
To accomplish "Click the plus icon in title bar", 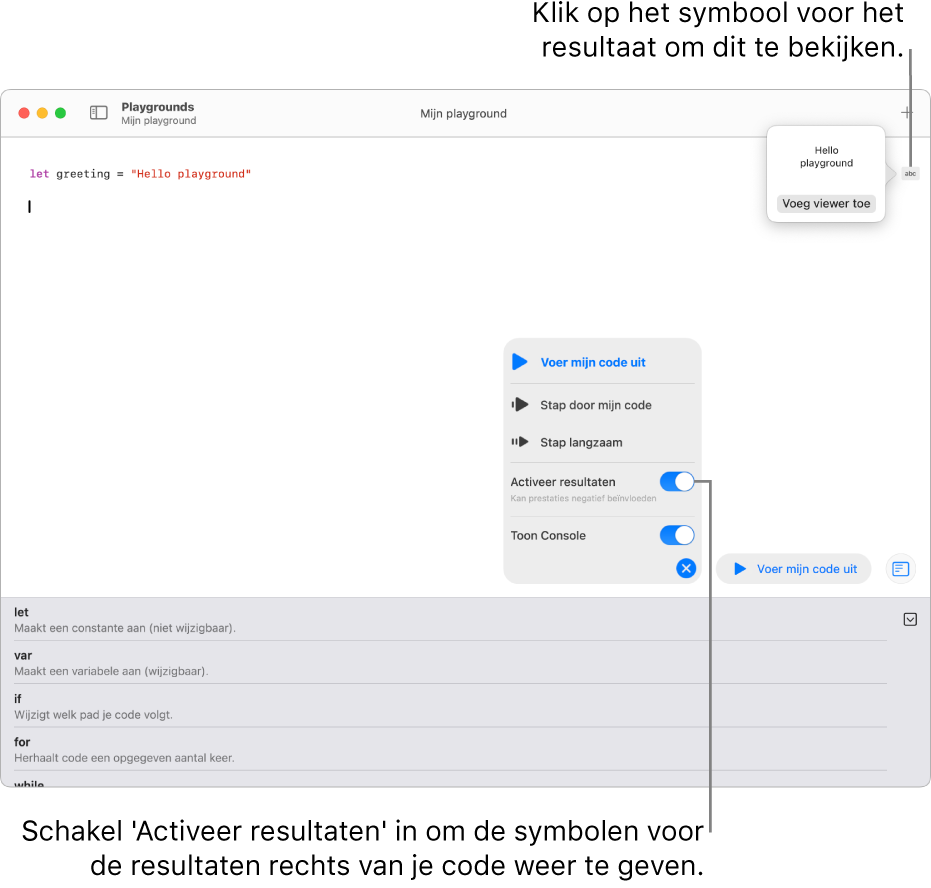I will 907,112.
